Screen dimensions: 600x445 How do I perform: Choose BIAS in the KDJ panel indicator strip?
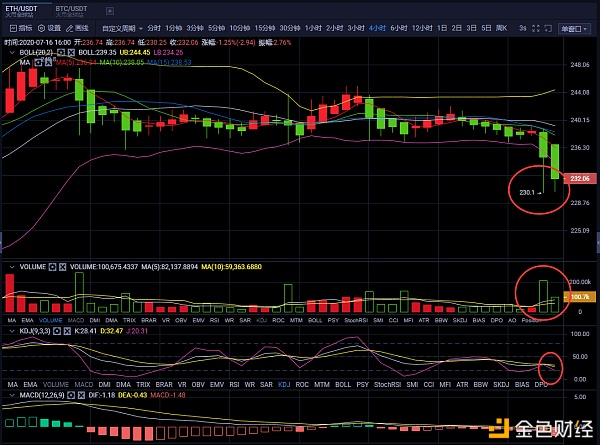click(x=522, y=385)
